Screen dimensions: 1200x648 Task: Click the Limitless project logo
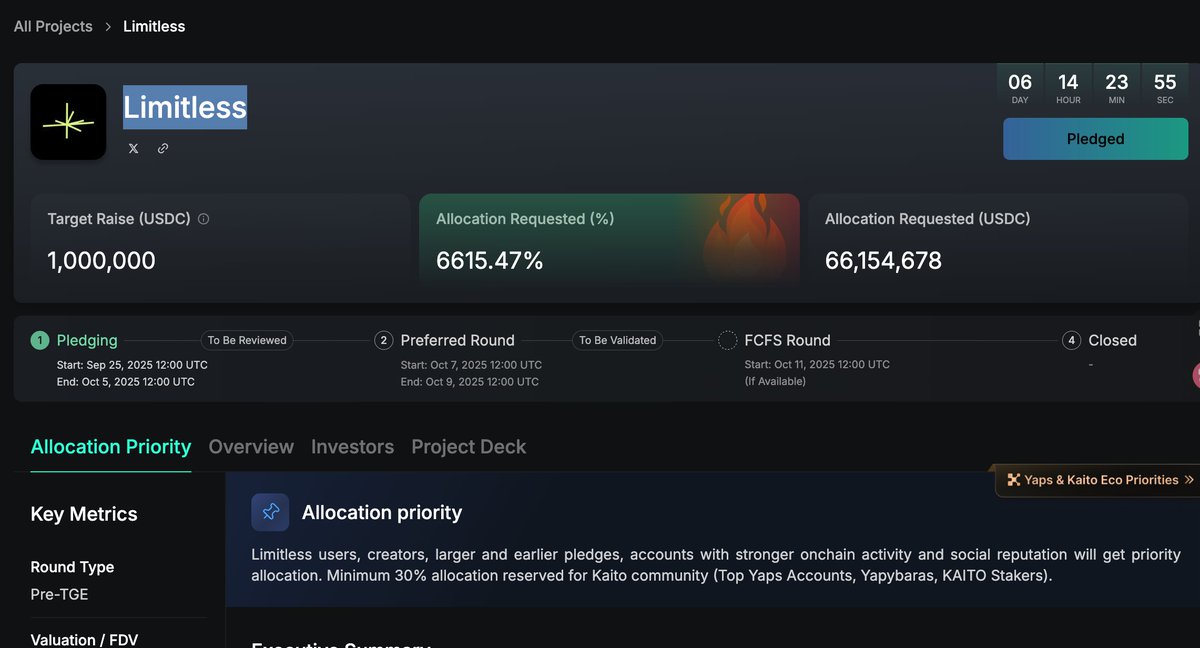click(x=68, y=122)
